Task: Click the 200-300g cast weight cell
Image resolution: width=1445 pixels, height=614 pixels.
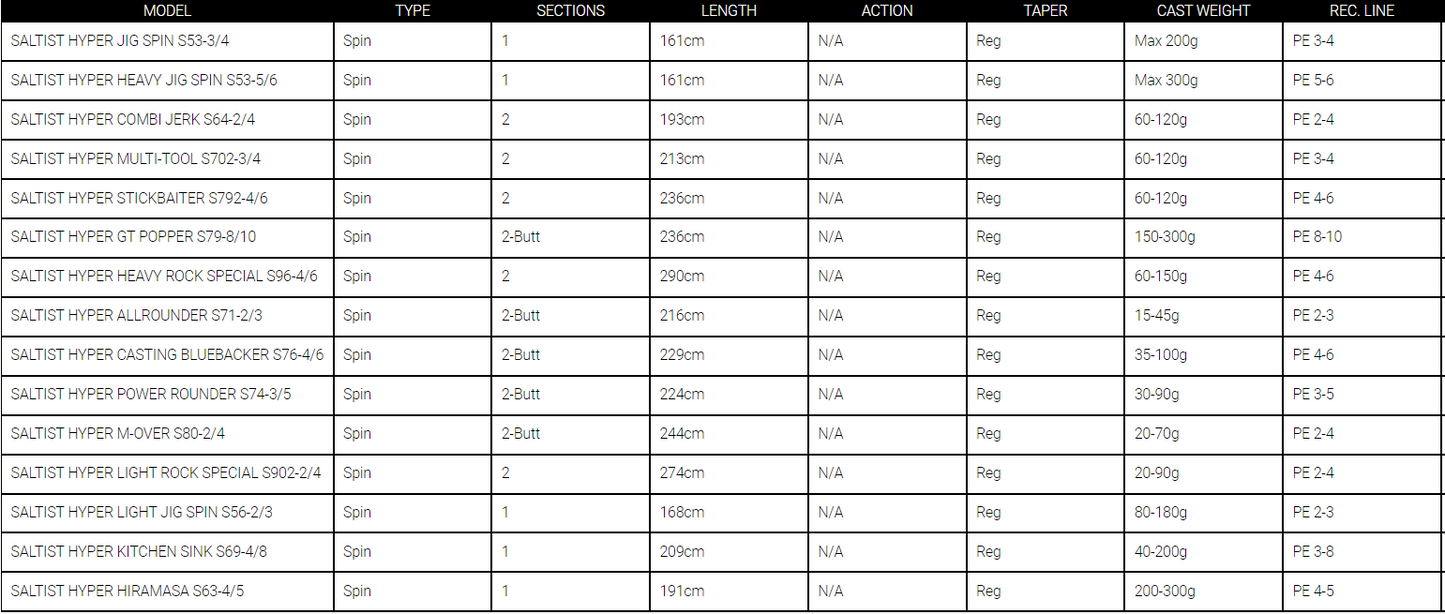Action: 1203,591
